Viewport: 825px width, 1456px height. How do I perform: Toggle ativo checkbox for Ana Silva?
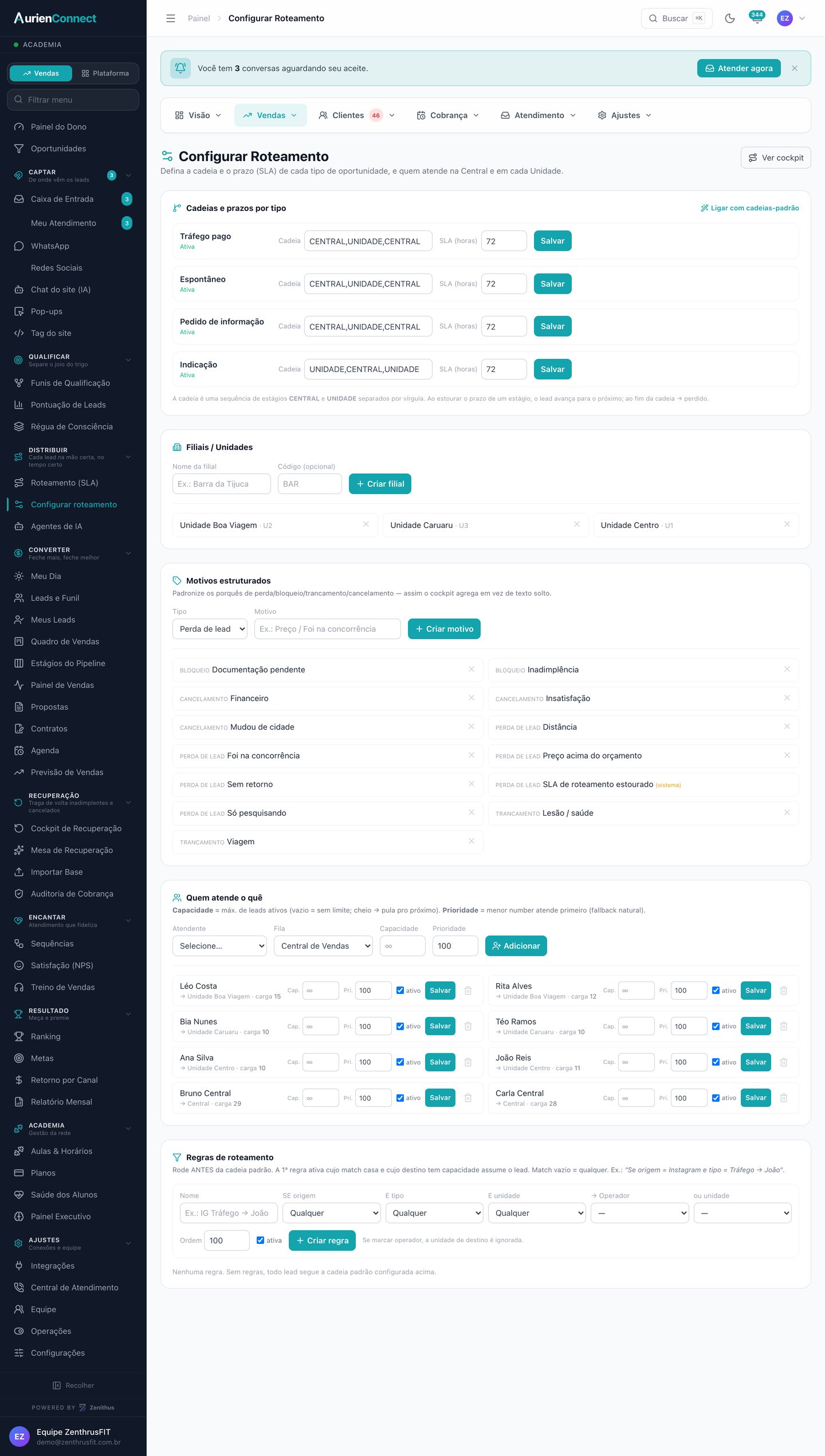[x=400, y=1062]
